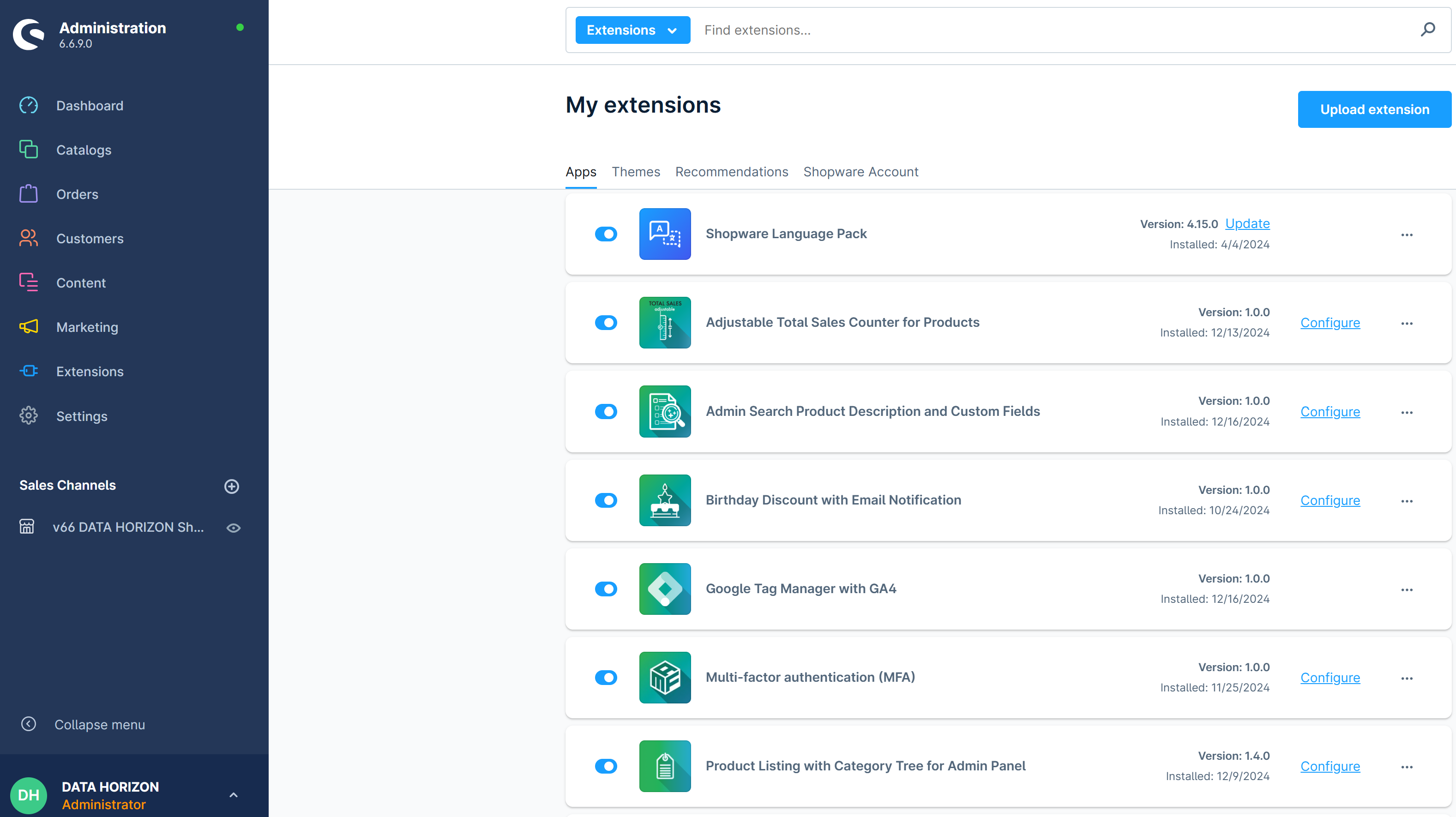1456x817 pixels.
Task: Open more options for Google Tag Manager
Action: click(x=1407, y=590)
